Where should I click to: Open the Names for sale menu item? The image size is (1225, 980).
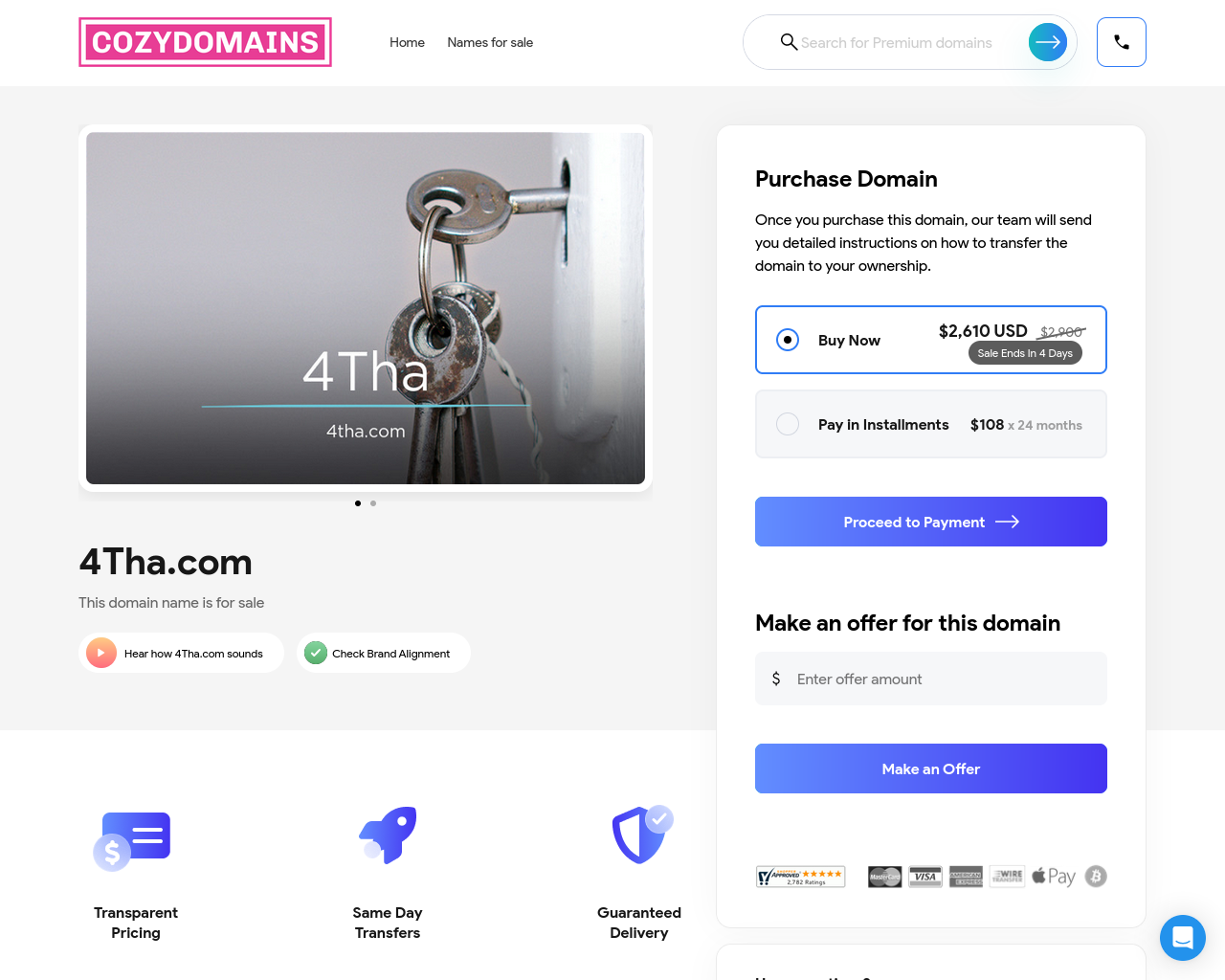pyautogui.click(x=490, y=42)
